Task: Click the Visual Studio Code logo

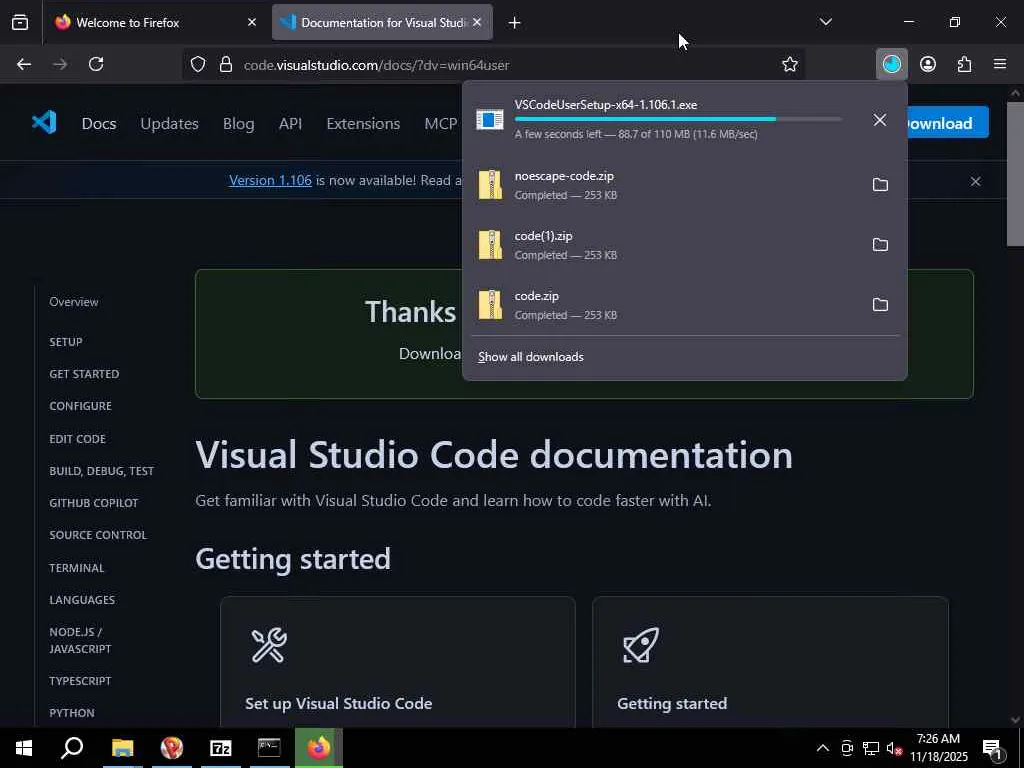Action: [44, 123]
